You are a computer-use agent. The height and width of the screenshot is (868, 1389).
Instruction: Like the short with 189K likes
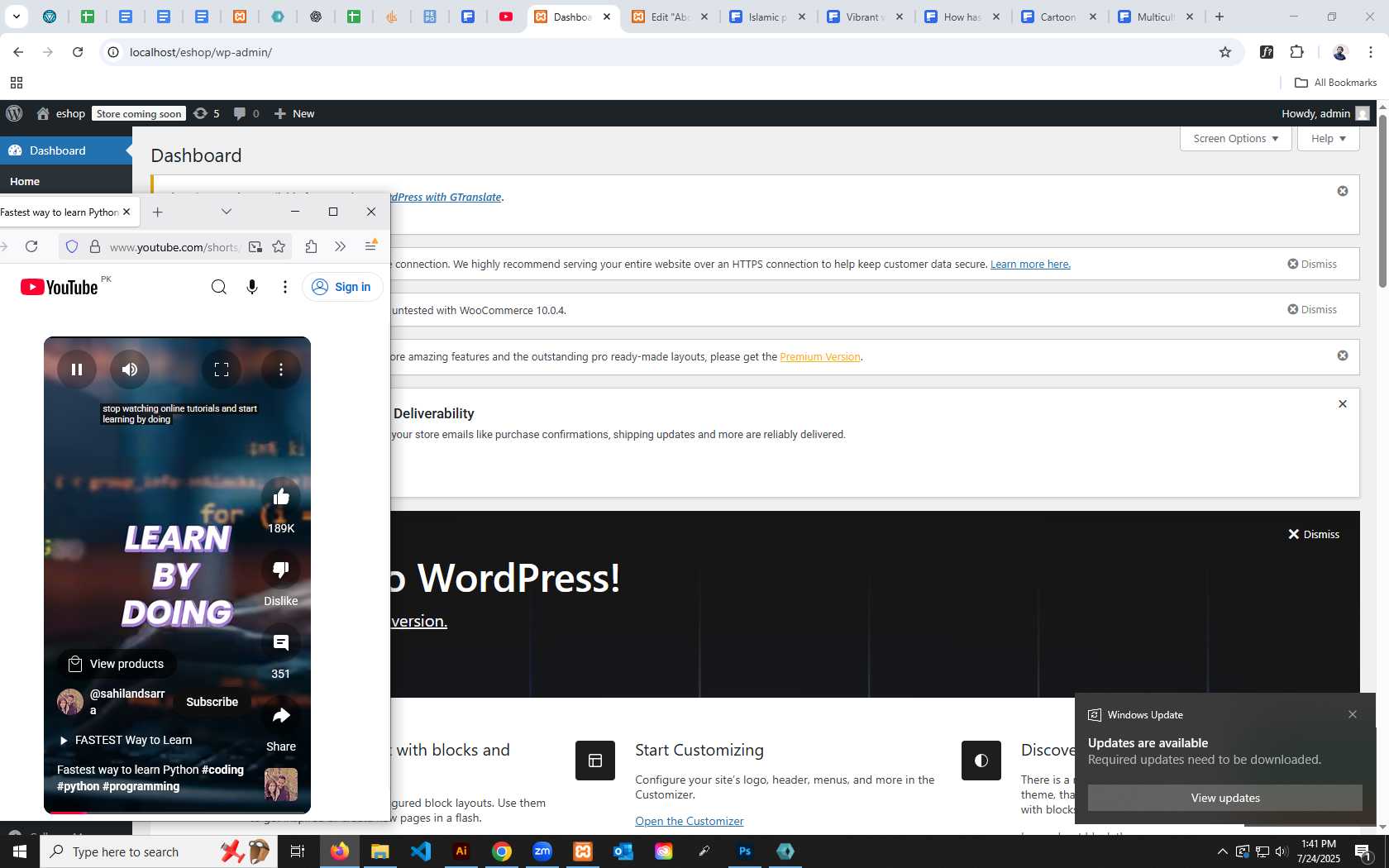click(281, 497)
